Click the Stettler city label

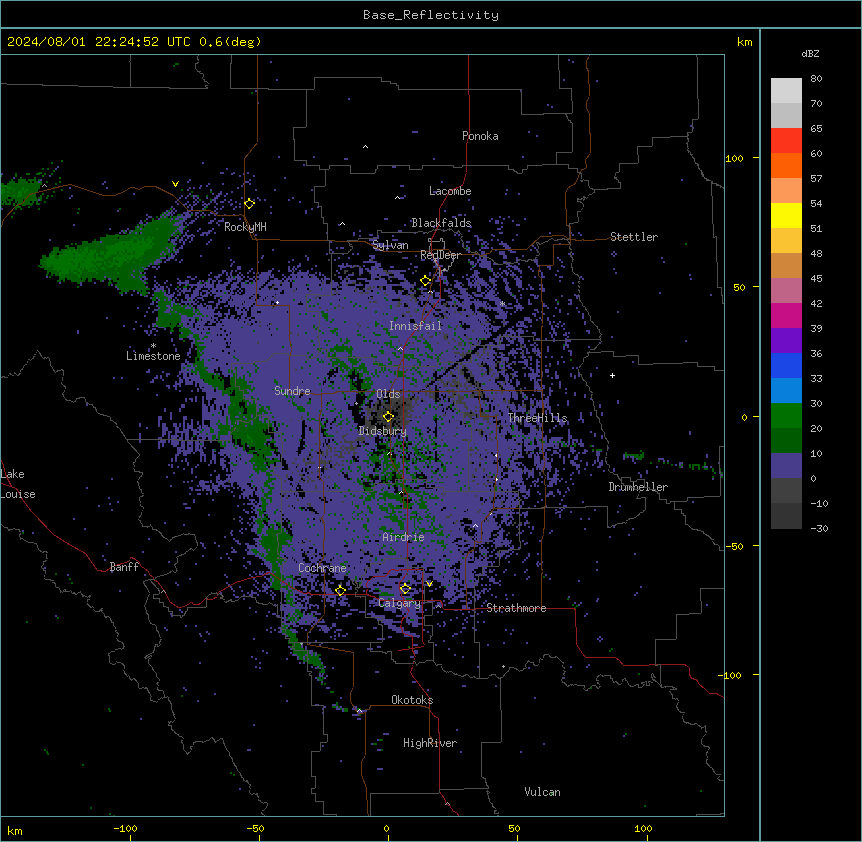[x=634, y=237]
